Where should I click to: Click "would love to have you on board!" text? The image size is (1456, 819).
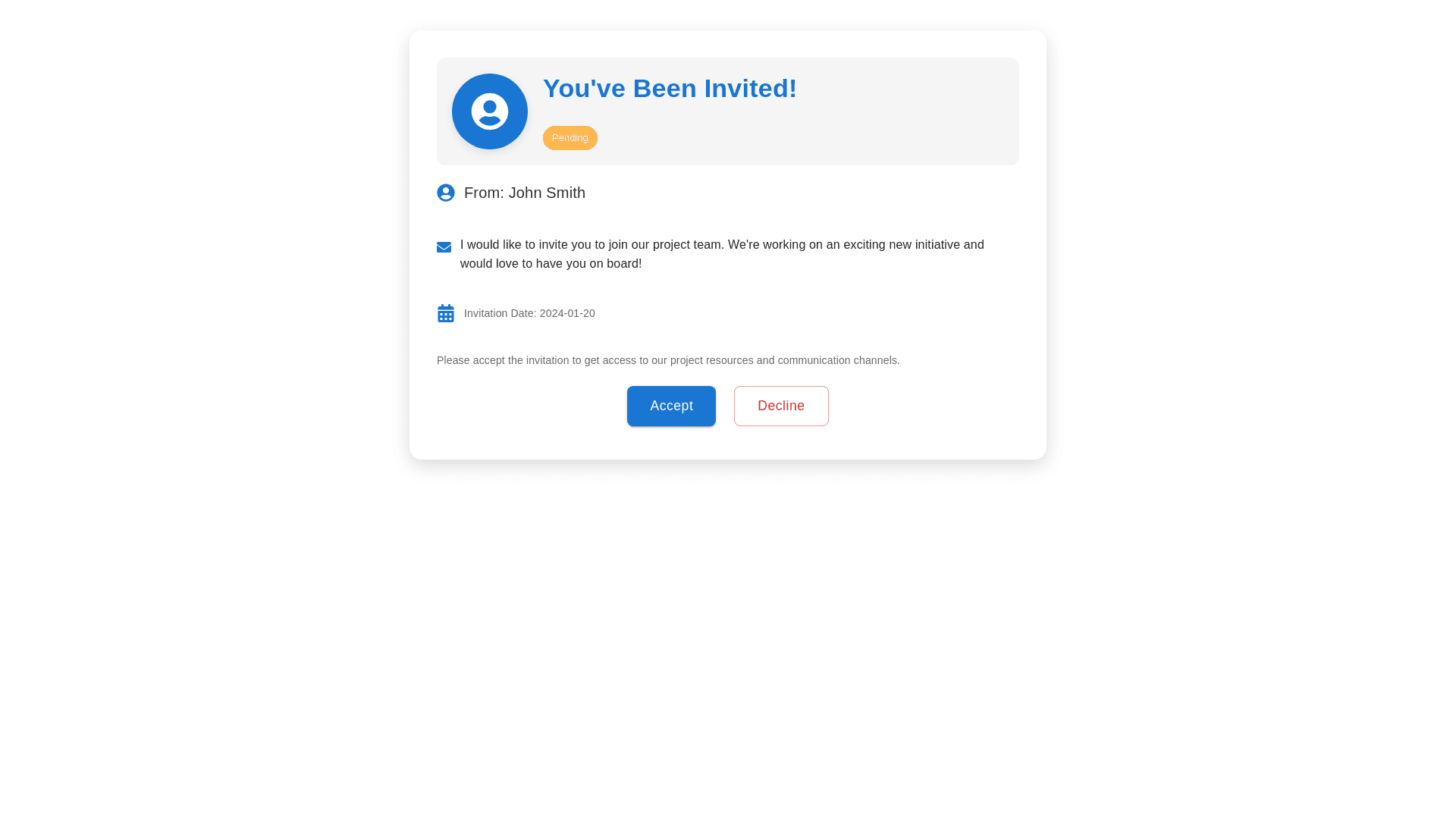click(551, 264)
